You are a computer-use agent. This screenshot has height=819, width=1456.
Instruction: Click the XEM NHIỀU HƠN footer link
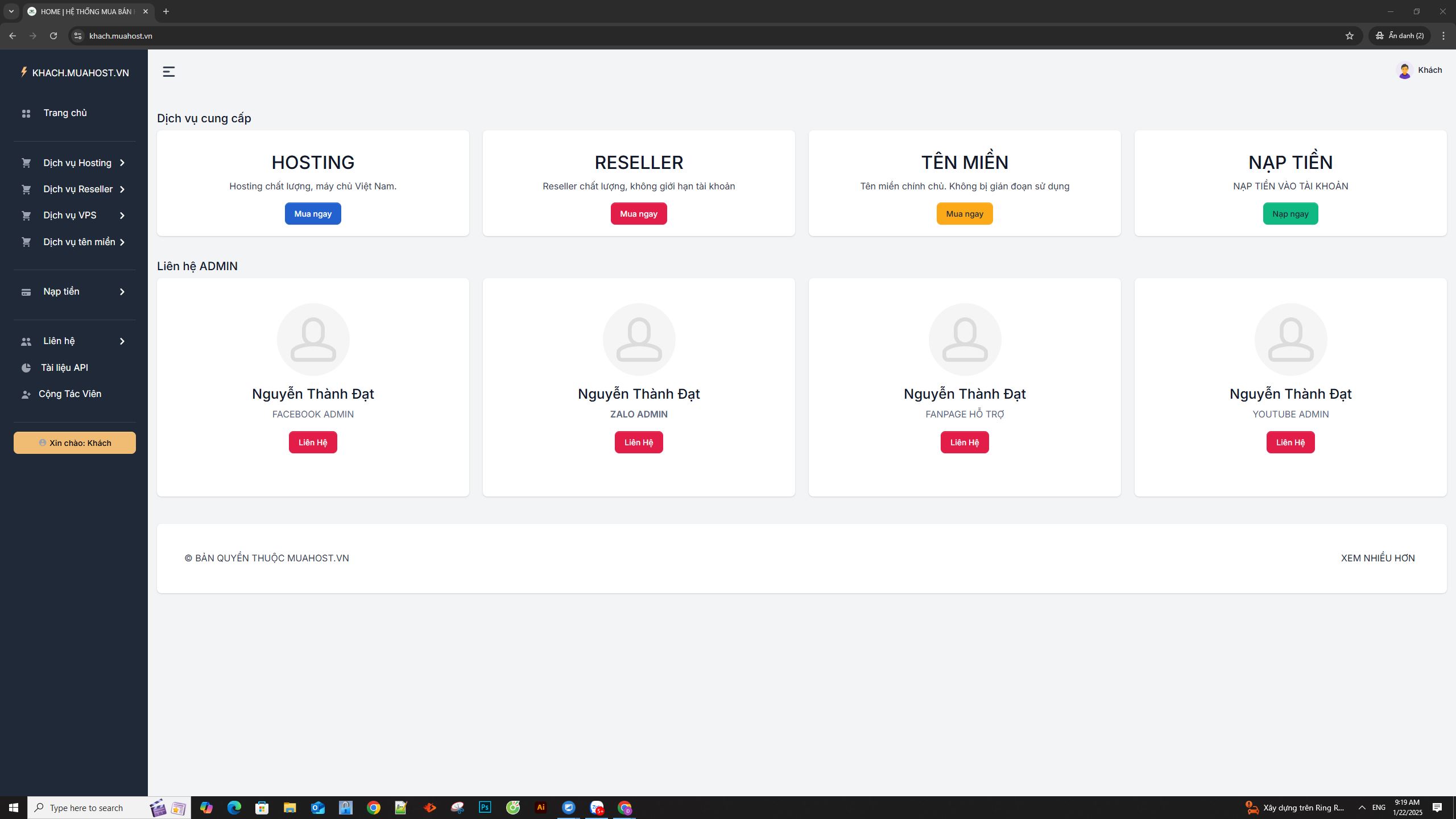(1378, 559)
